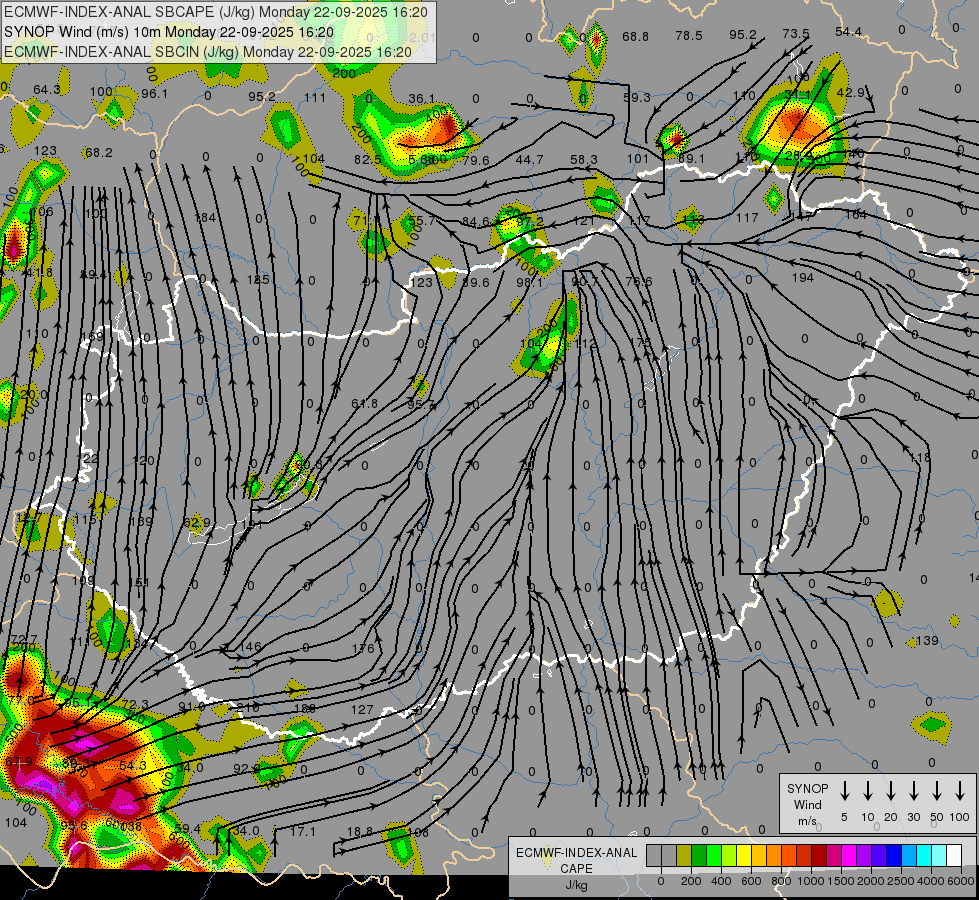The height and width of the screenshot is (900, 979).
Task: Click the 61.8 value on the map
Action: 364,404
